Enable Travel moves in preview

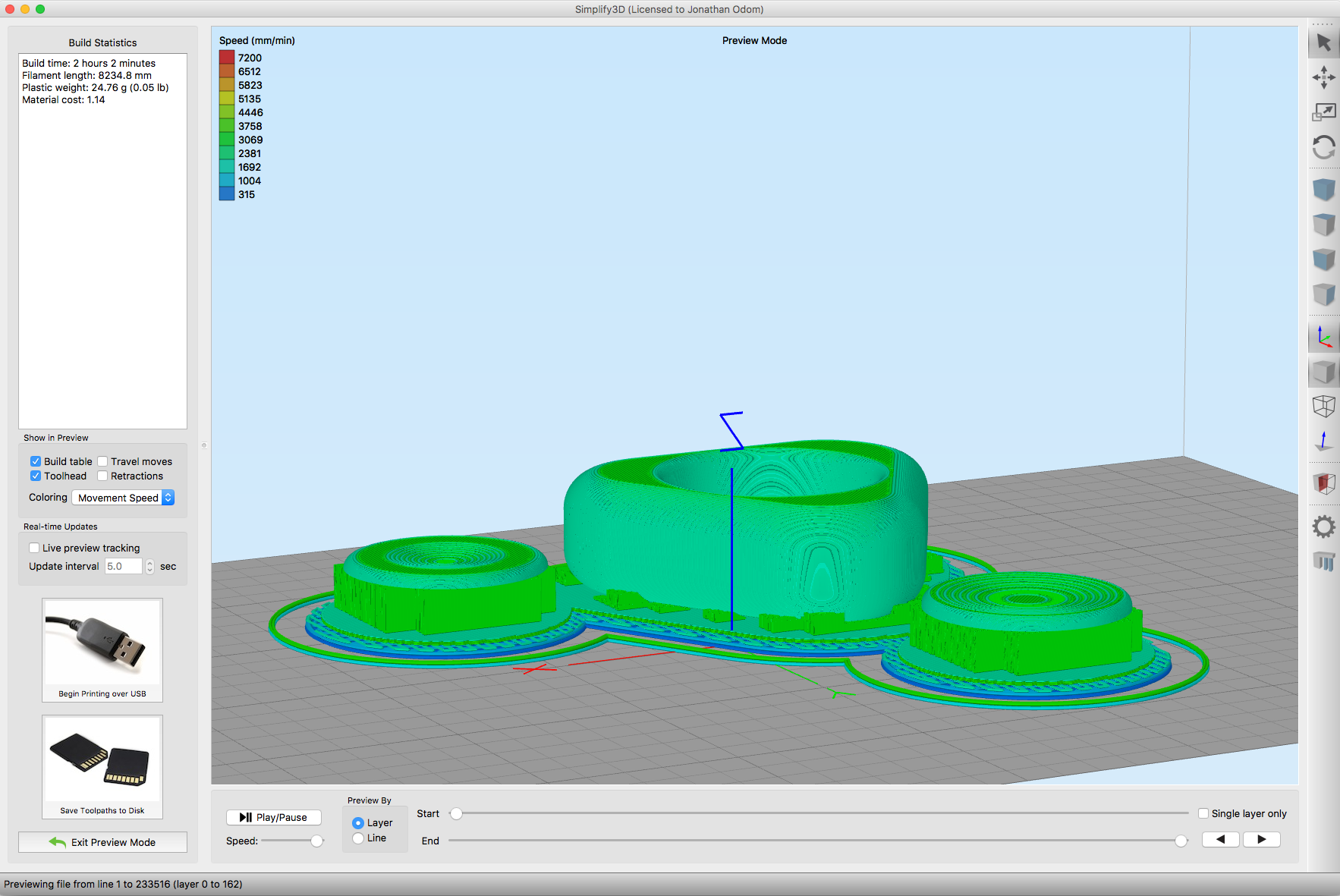pyautogui.click(x=102, y=461)
